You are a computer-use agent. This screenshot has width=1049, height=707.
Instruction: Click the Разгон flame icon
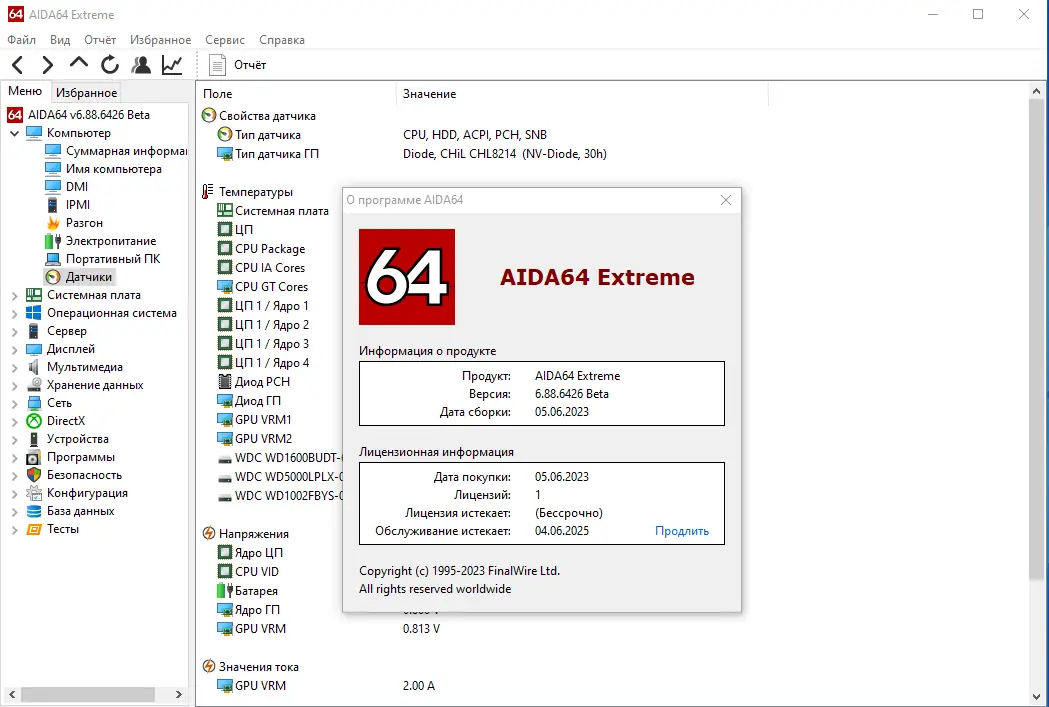(53, 223)
